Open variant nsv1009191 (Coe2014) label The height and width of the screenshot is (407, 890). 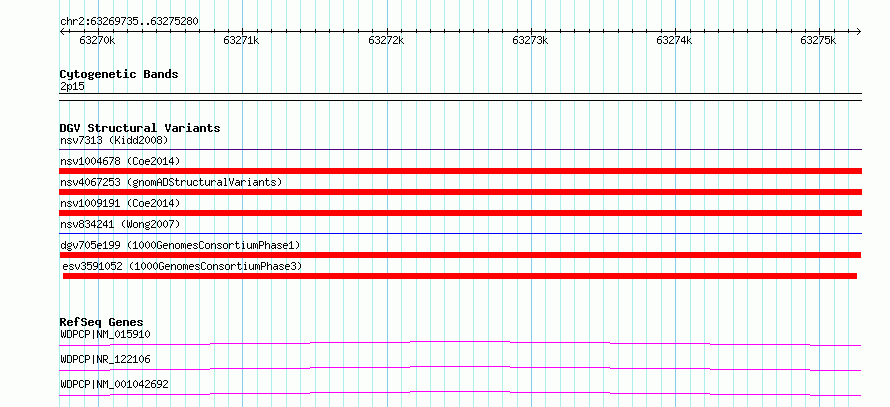click(x=120, y=203)
